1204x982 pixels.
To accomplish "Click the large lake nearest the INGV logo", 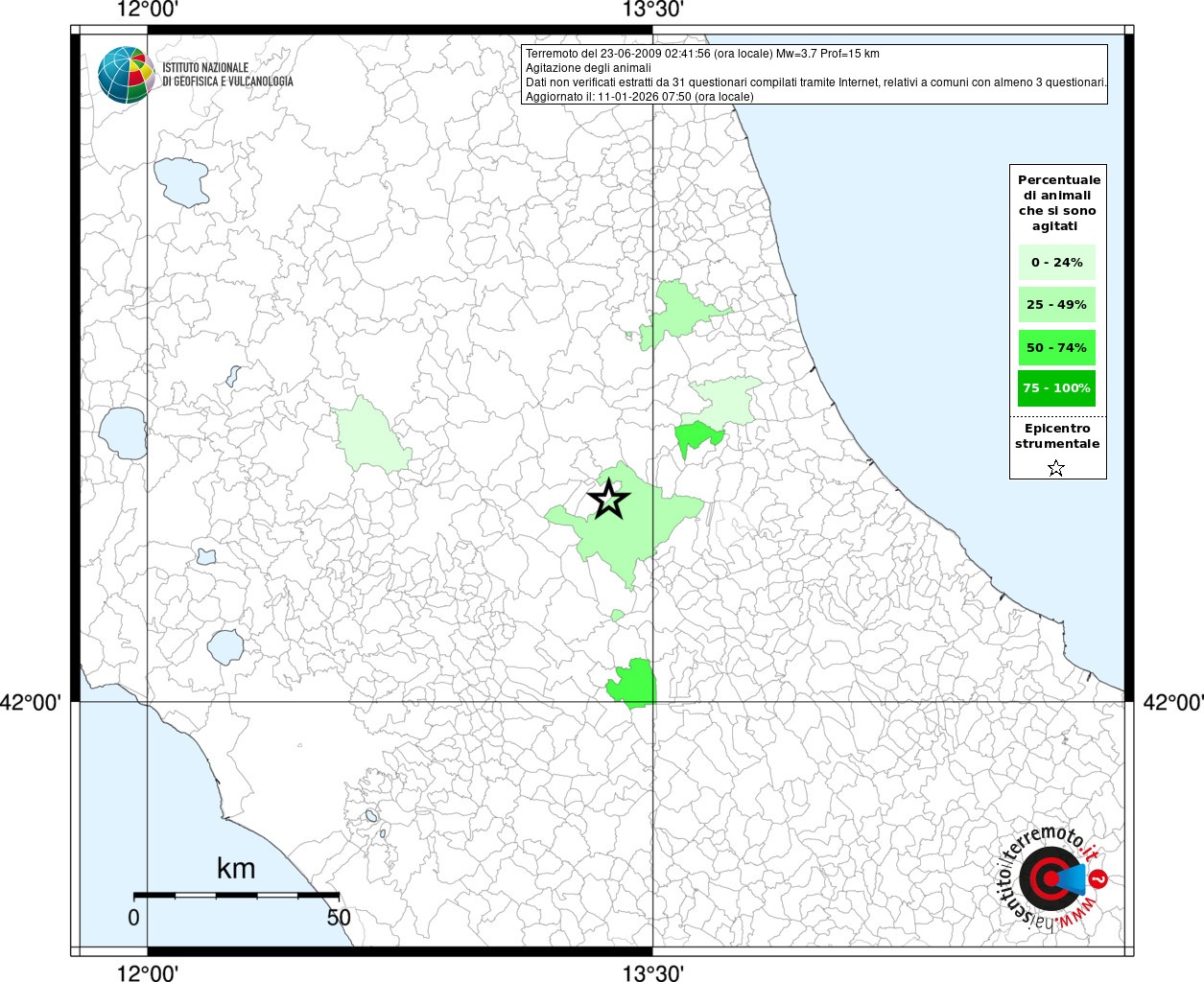I will click(x=180, y=181).
